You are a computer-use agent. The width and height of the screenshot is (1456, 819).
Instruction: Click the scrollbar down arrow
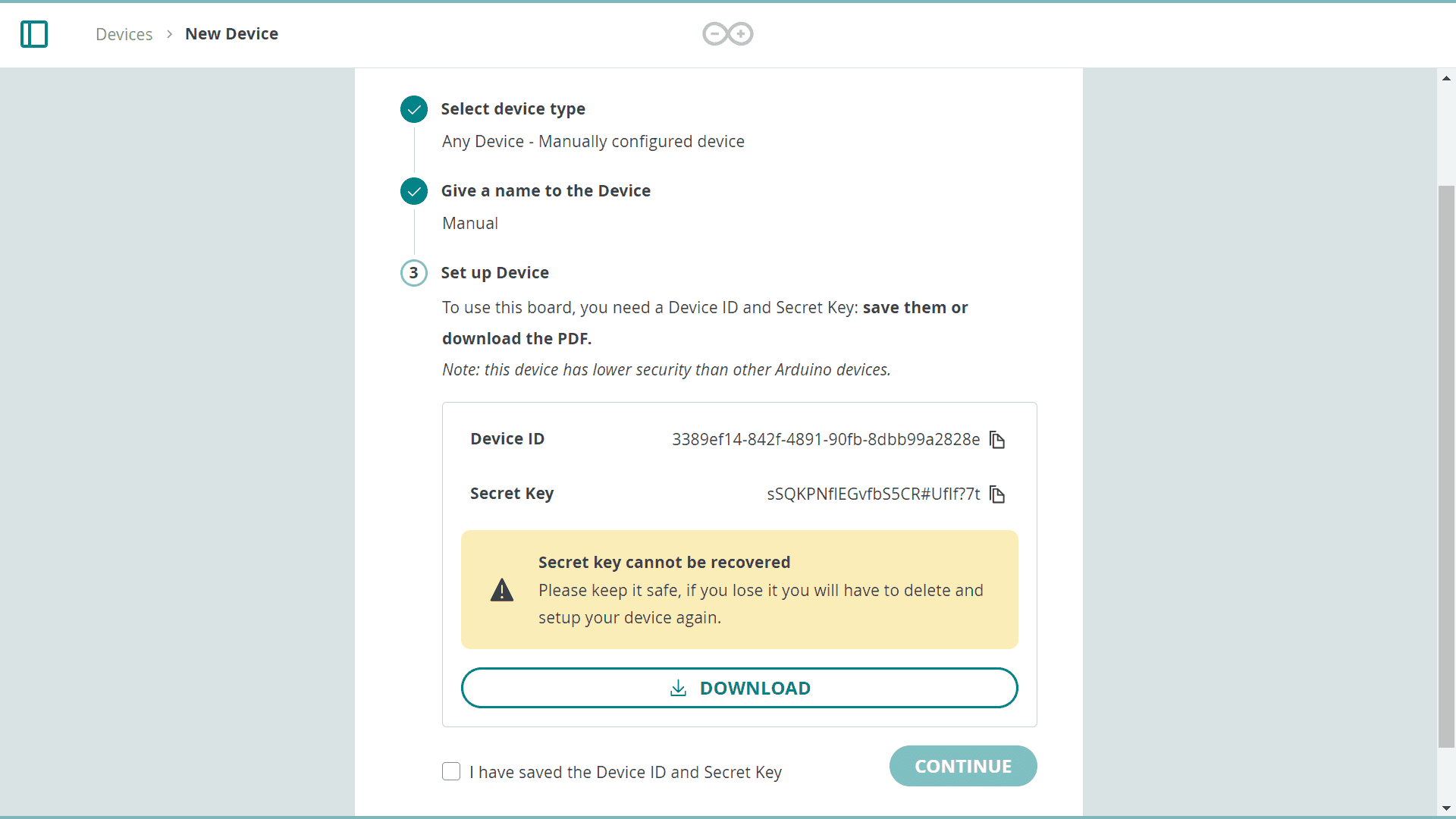pyautogui.click(x=1446, y=808)
